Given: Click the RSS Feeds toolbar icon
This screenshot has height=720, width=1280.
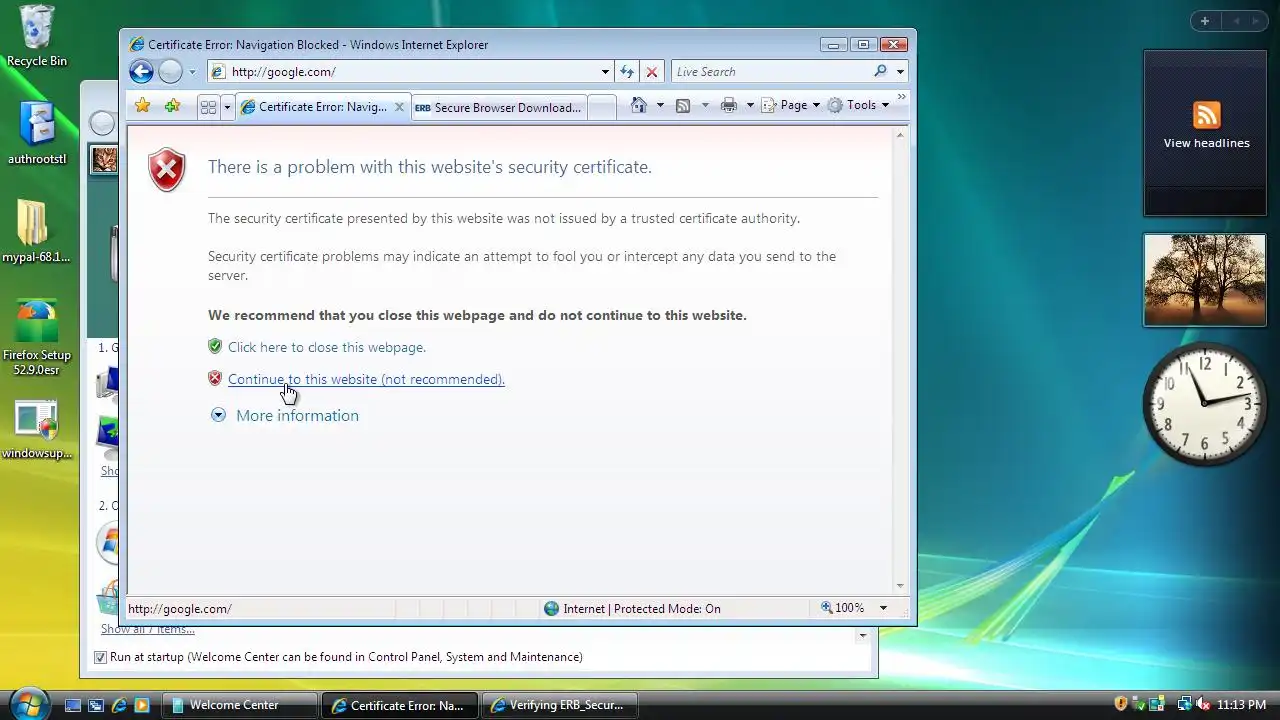Looking at the screenshot, I should [x=683, y=105].
